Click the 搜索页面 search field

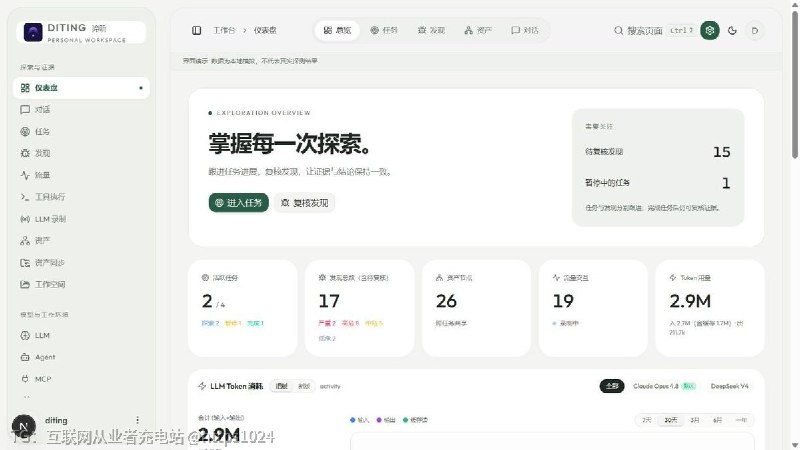(x=654, y=31)
